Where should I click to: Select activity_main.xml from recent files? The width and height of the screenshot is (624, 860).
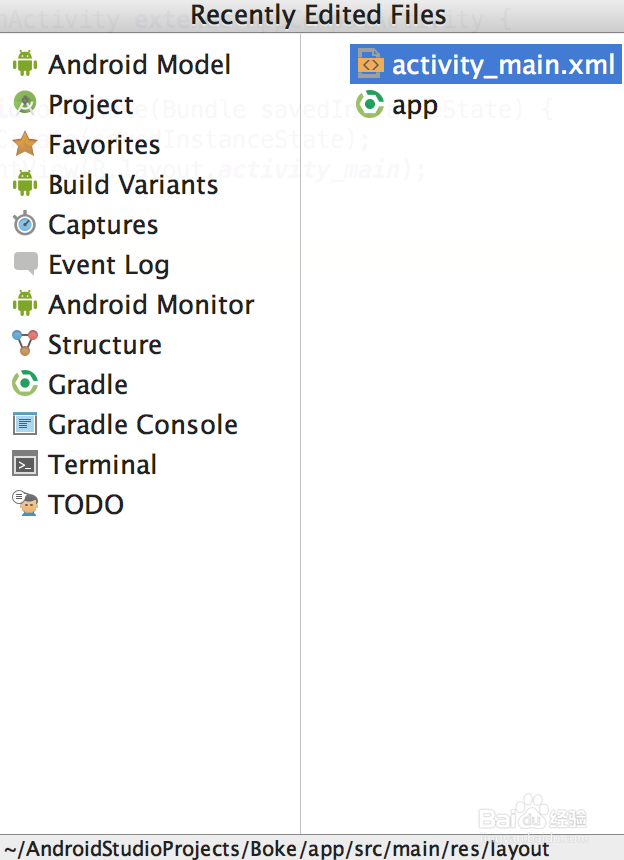click(501, 65)
